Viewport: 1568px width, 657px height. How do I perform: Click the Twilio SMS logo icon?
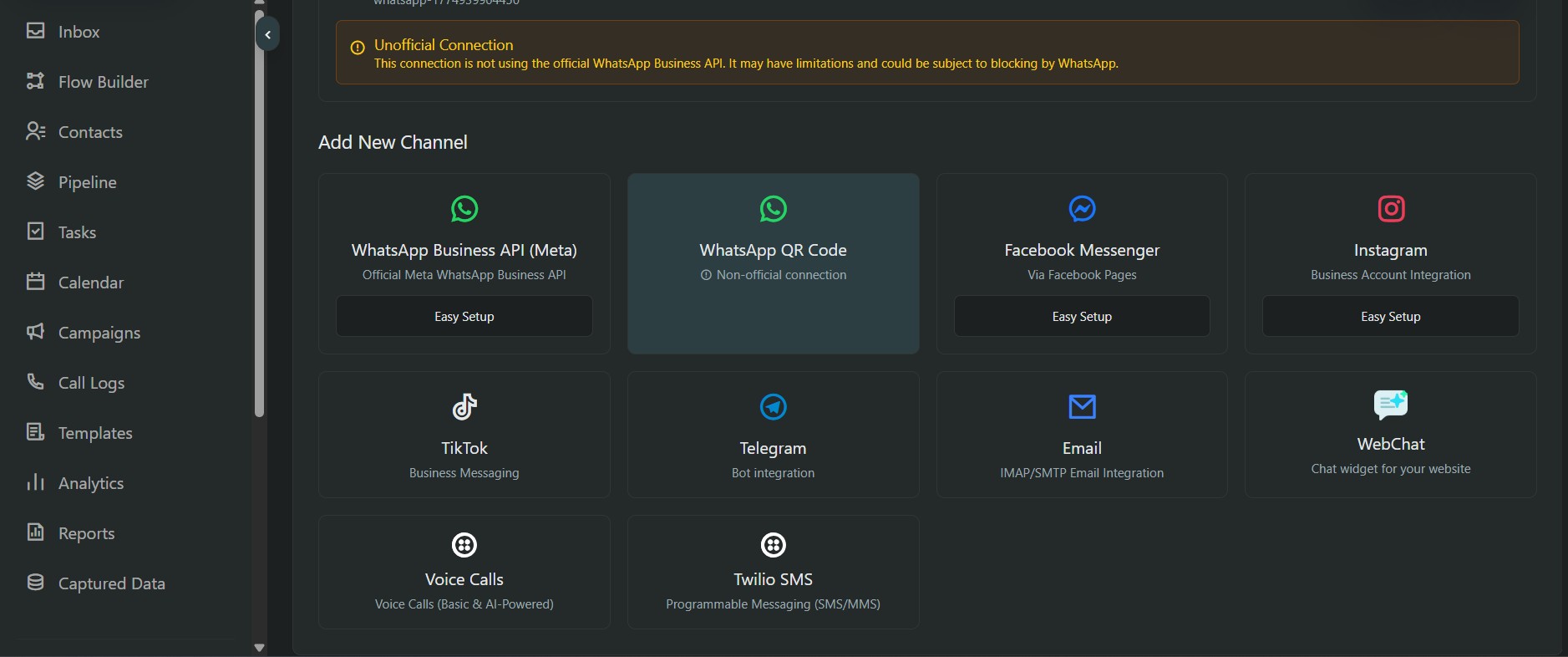tap(774, 545)
